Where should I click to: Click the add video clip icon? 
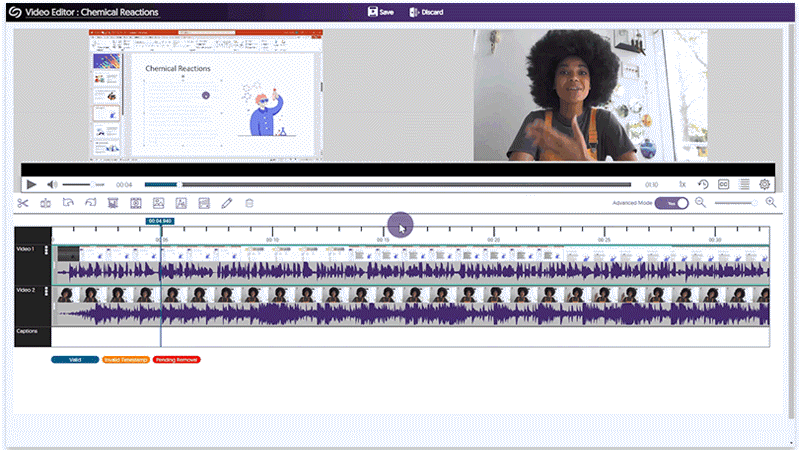(x=136, y=203)
